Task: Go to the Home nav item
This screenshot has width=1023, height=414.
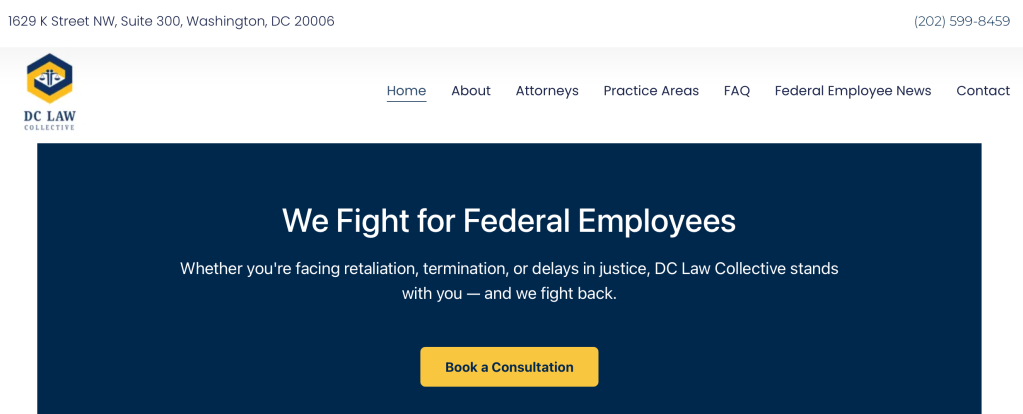Action: coord(406,90)
